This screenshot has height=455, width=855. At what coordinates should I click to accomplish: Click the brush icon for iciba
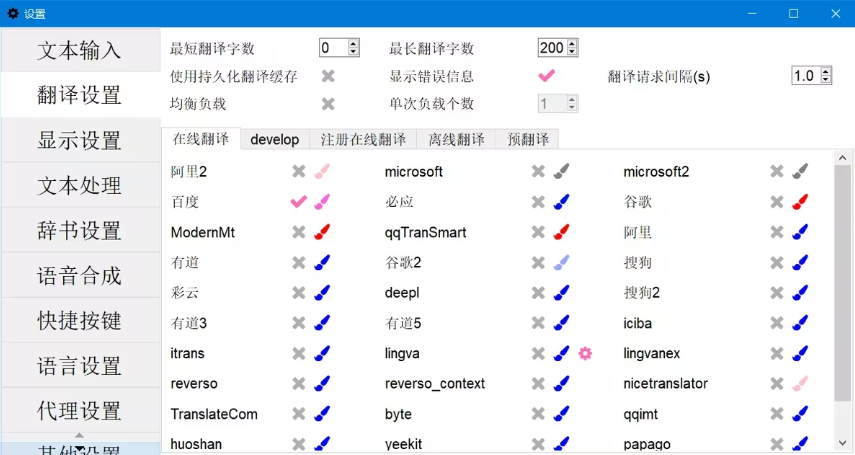(x=800, y=324)
